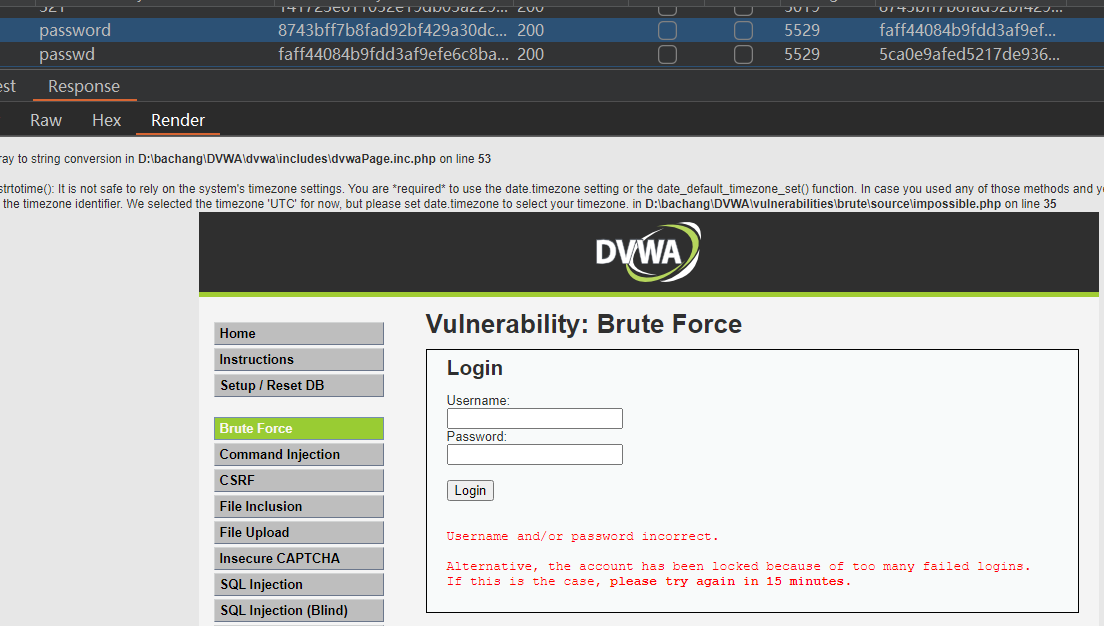
Task: Click the 'Username and/or password incorrect.' message
Action: (x=582, y=537)
